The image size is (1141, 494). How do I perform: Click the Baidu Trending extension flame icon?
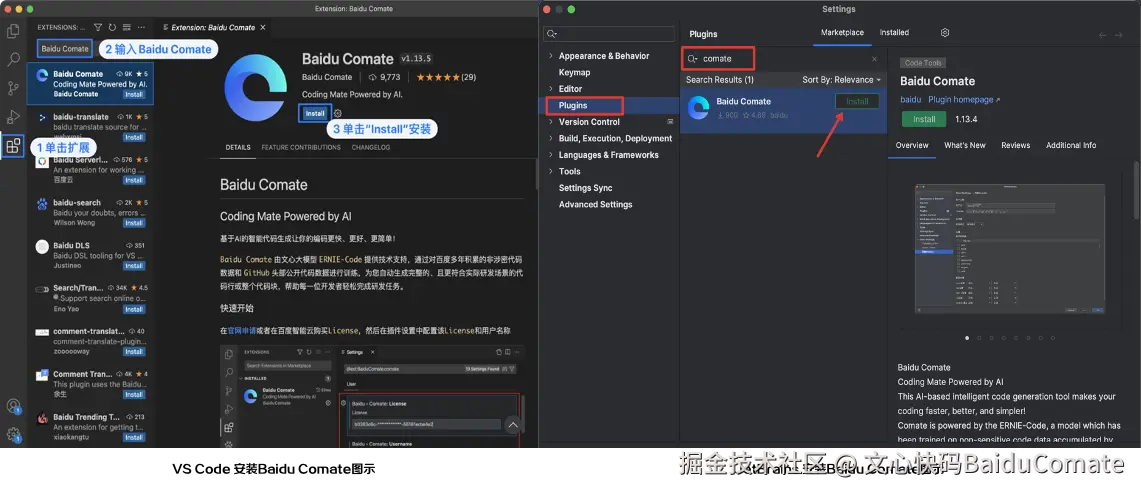click(41, 418)
